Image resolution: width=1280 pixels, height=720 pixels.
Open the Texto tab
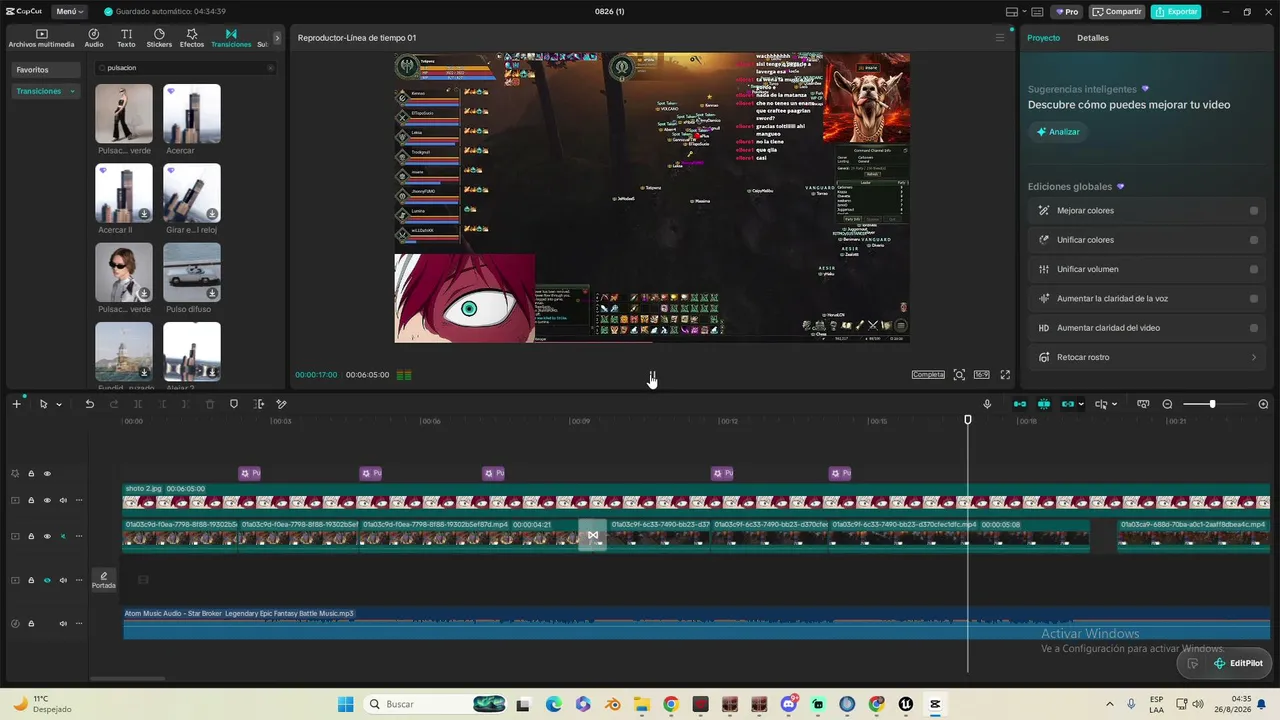(126, 38)
